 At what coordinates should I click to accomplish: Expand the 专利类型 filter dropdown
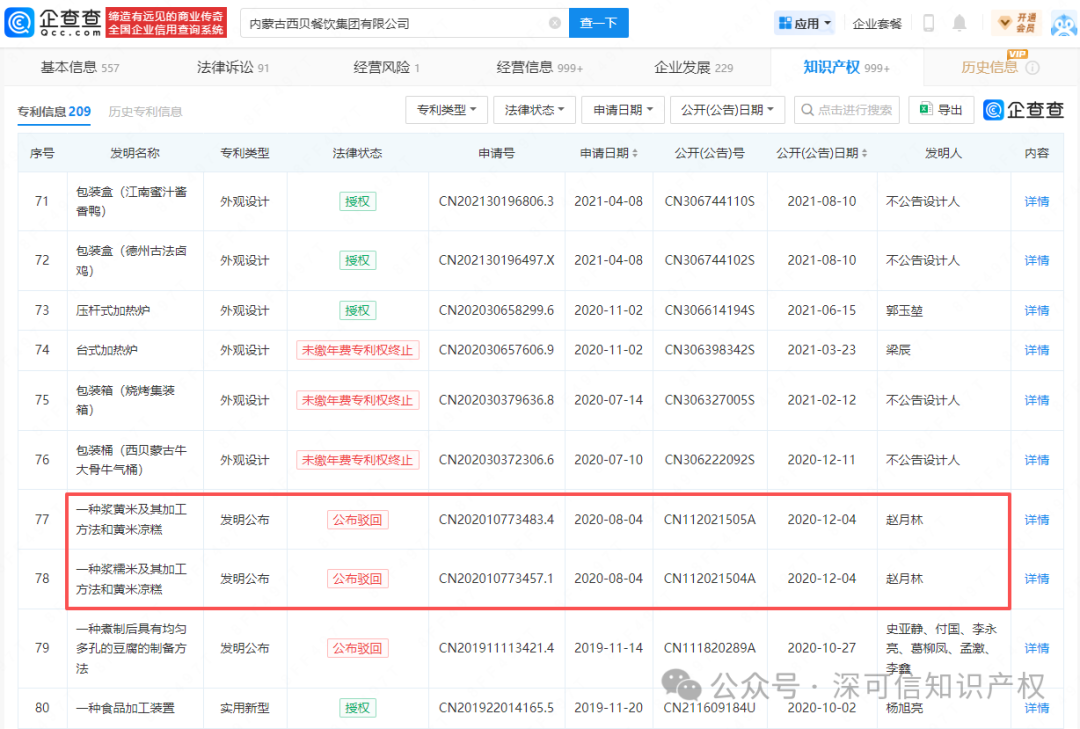tap(445, 110)
